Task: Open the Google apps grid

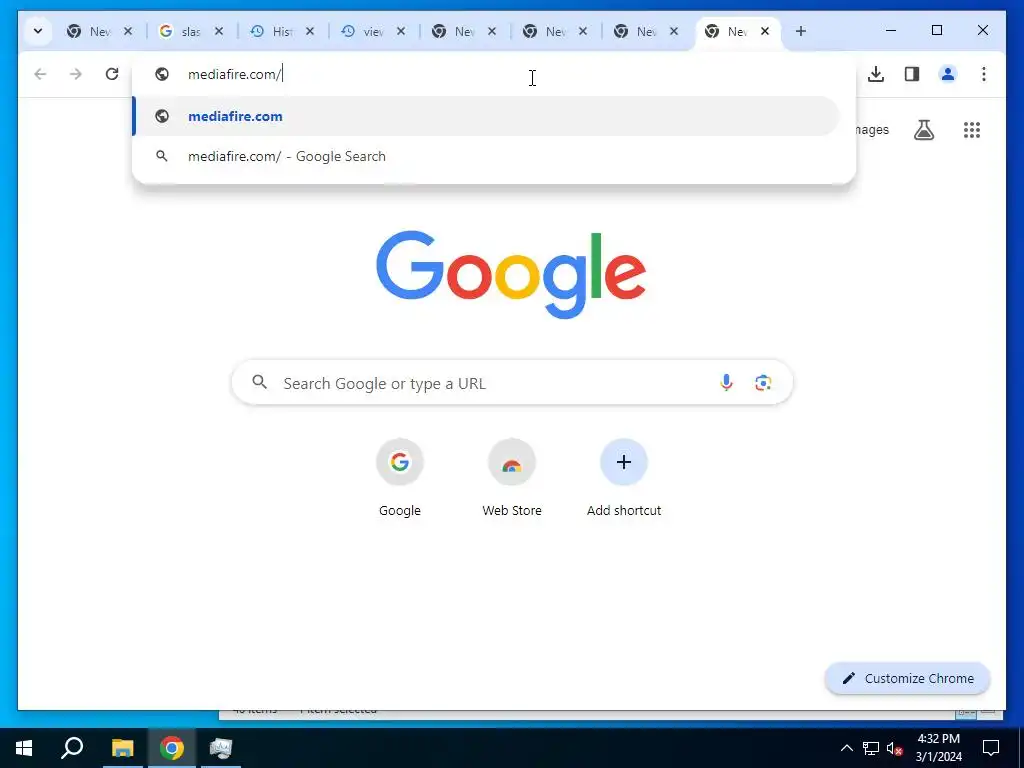Action: coord(972,130)
